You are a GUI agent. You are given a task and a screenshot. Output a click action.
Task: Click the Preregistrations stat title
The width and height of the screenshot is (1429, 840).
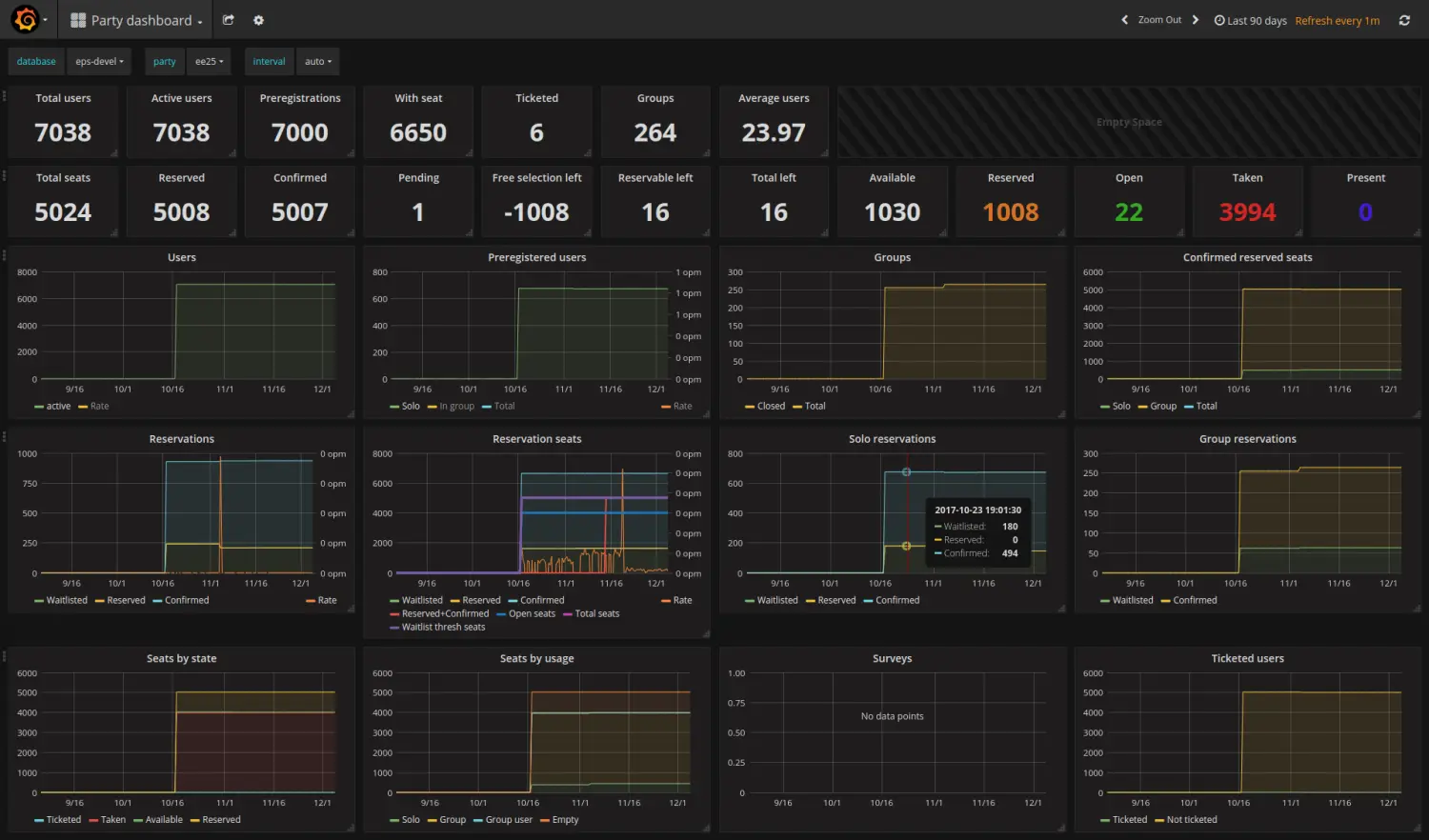pyautogui.click(x=300, y=98)
